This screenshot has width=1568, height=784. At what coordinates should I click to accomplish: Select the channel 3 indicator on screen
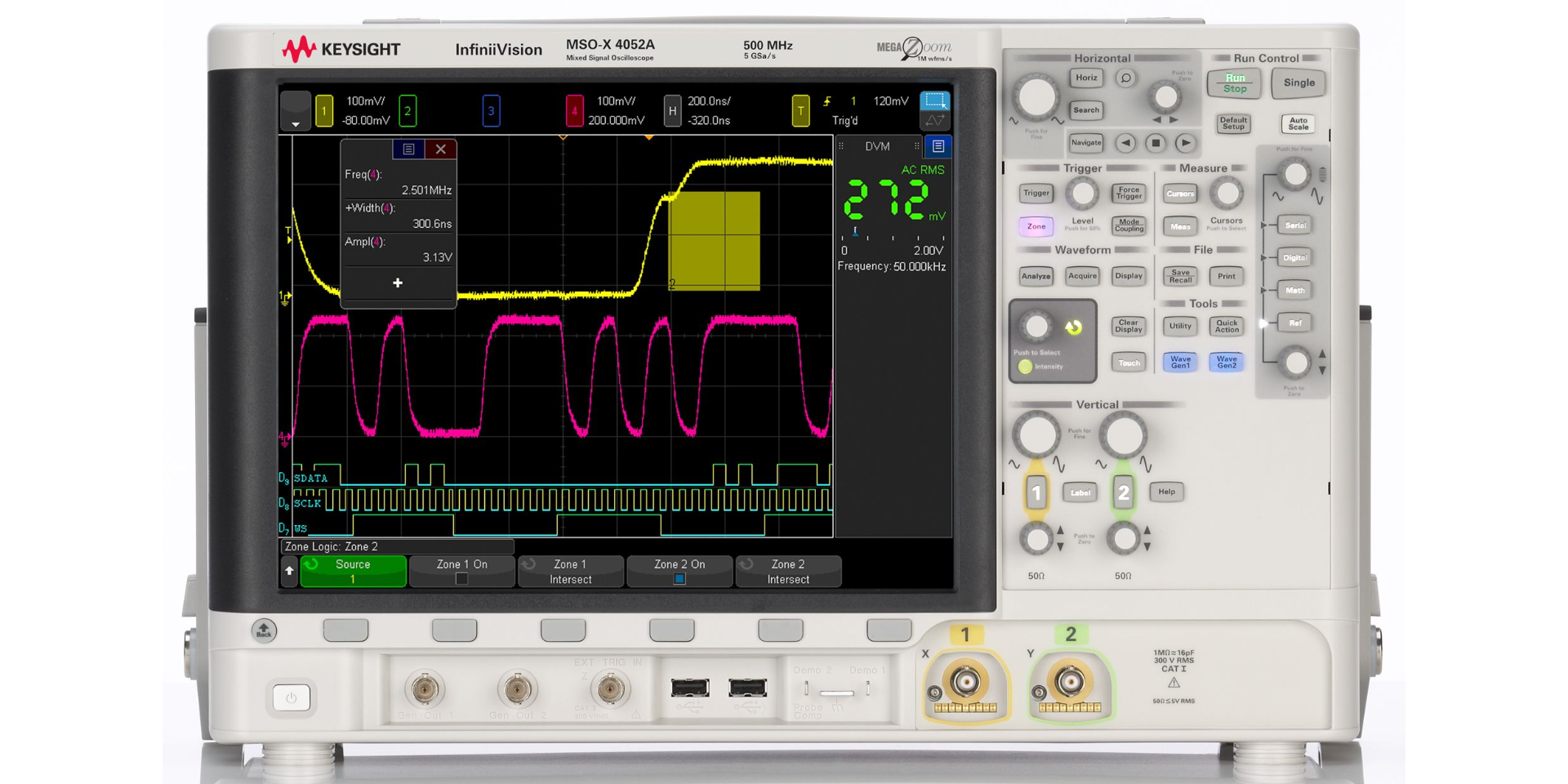(491, 111)
